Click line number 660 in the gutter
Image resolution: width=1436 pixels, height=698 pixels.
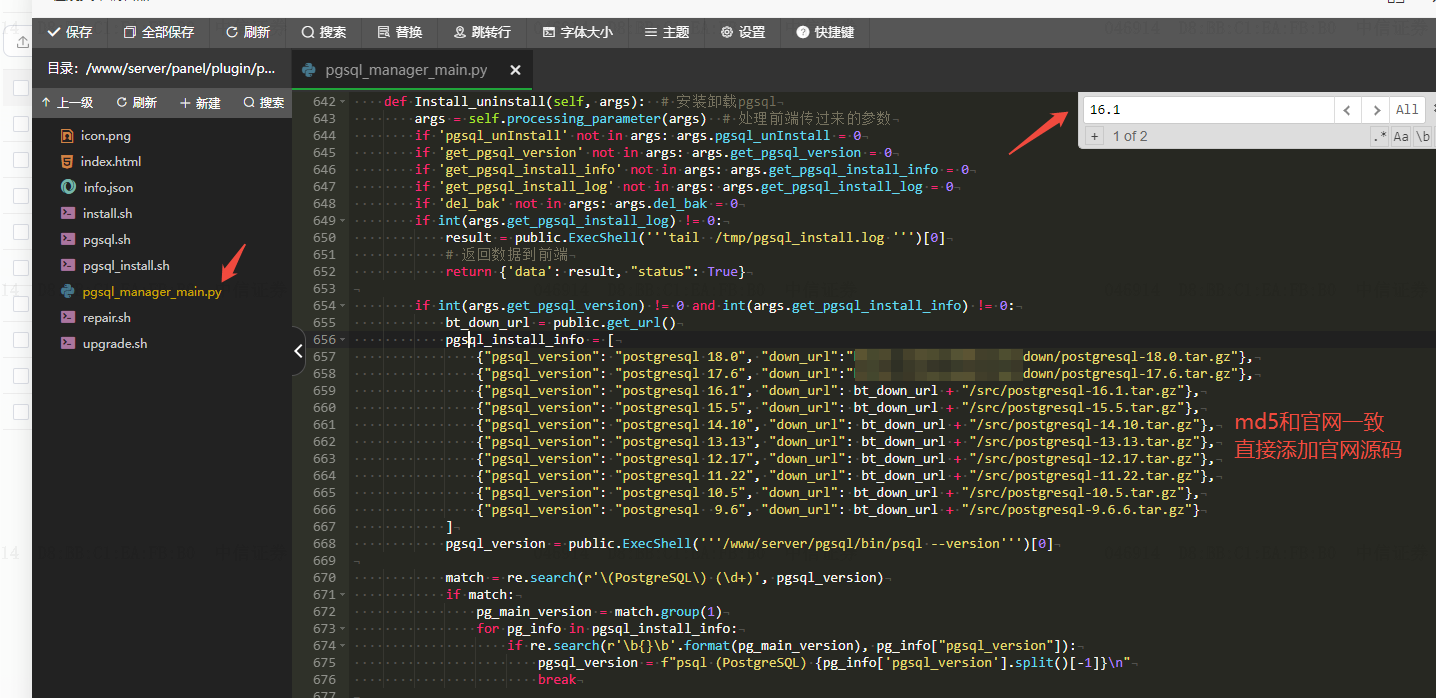point(324,408)
